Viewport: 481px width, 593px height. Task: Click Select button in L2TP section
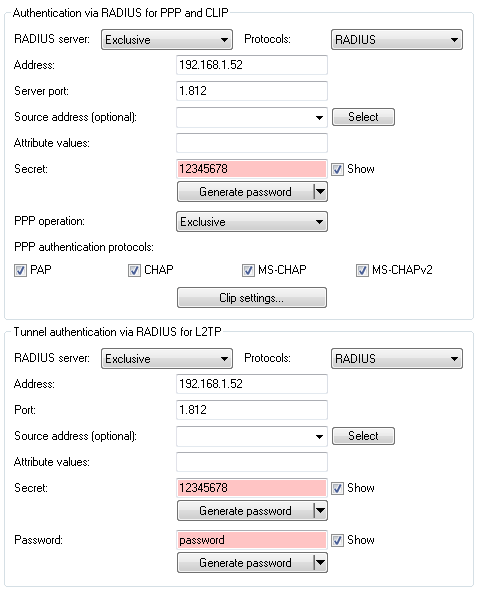(363, 436)
